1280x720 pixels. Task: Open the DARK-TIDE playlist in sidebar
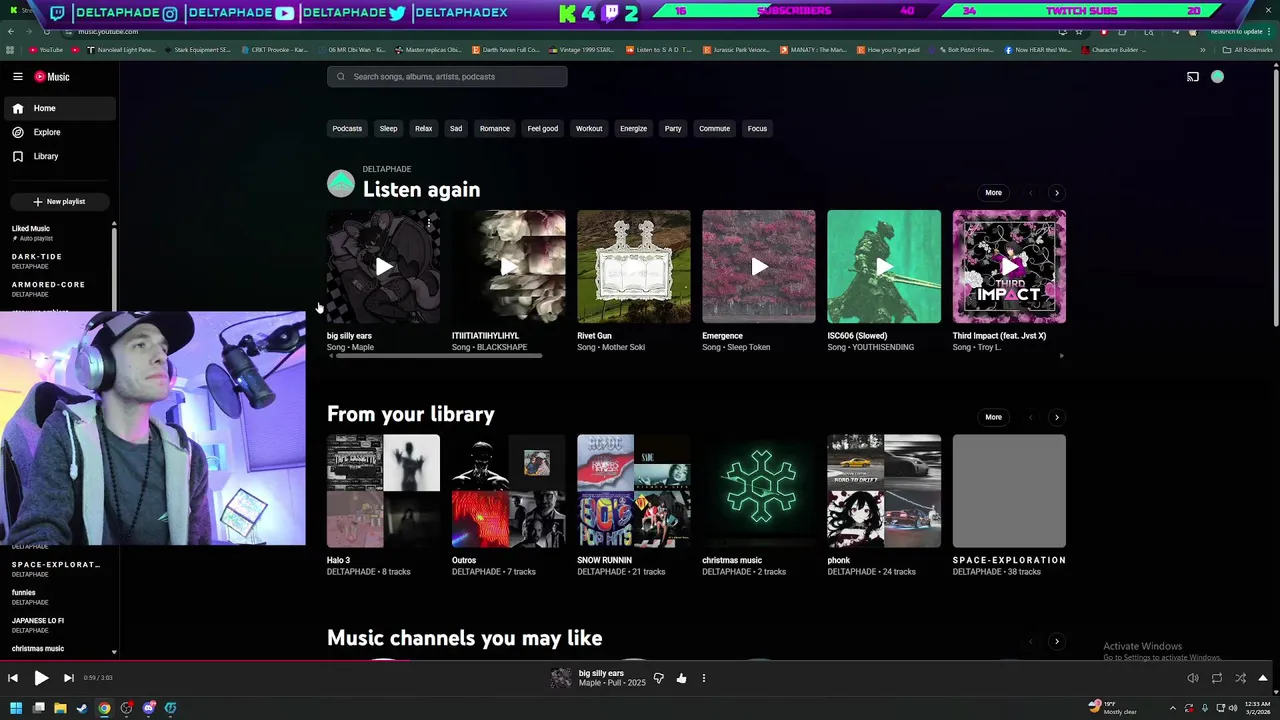point(57,261)
